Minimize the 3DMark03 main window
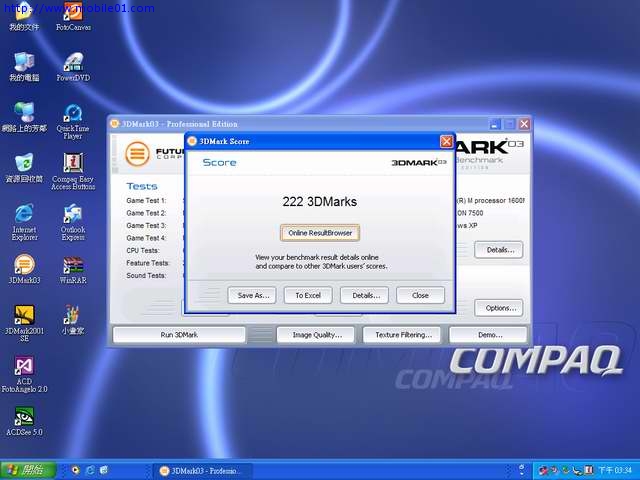Viewport: 640px width, 480px height. [495, 124]
